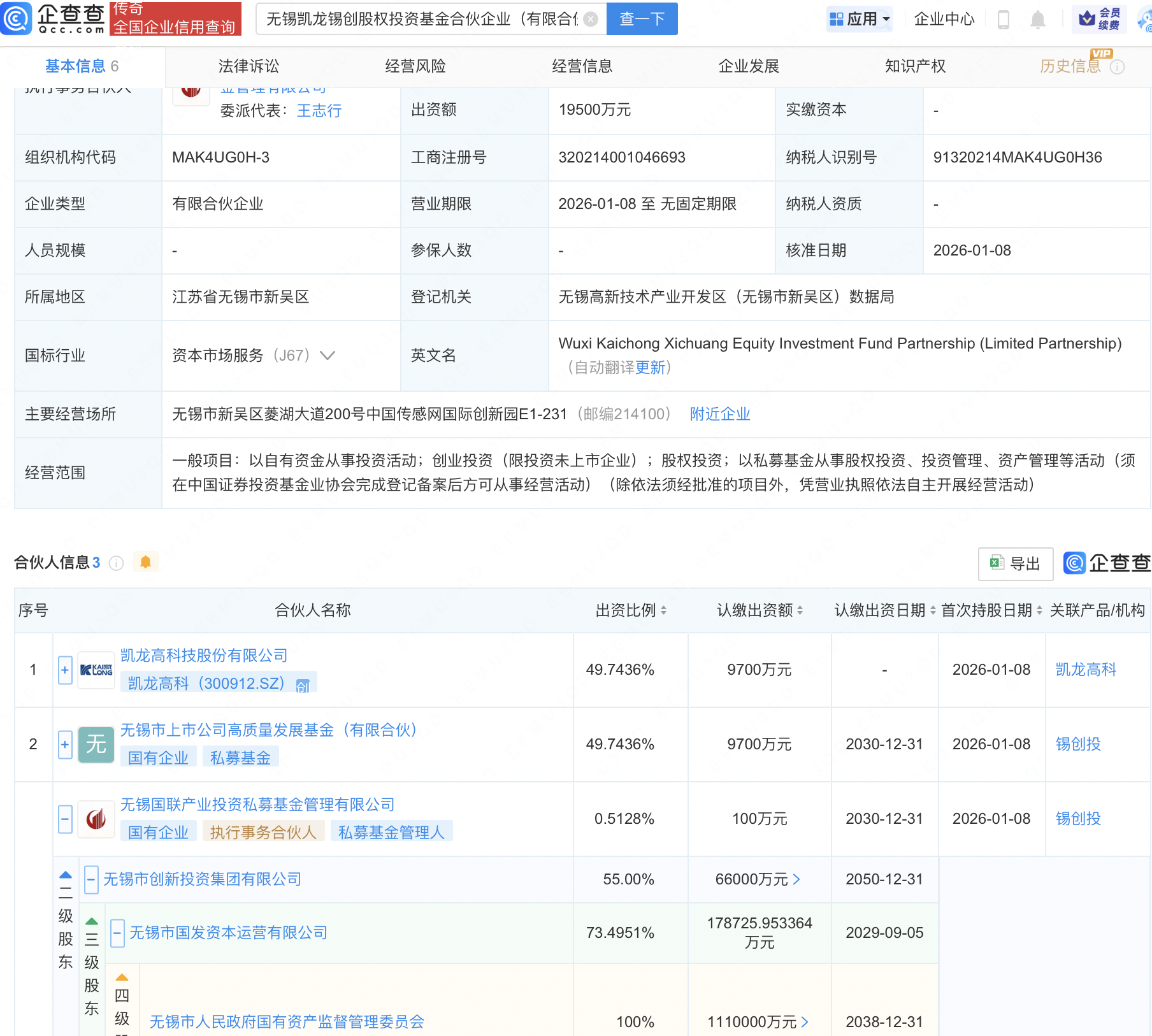Image resolution: width=1152 pixels, height=1036 pixels.
Task: Open the 知识产权 tab
Action: coord(914,66)
